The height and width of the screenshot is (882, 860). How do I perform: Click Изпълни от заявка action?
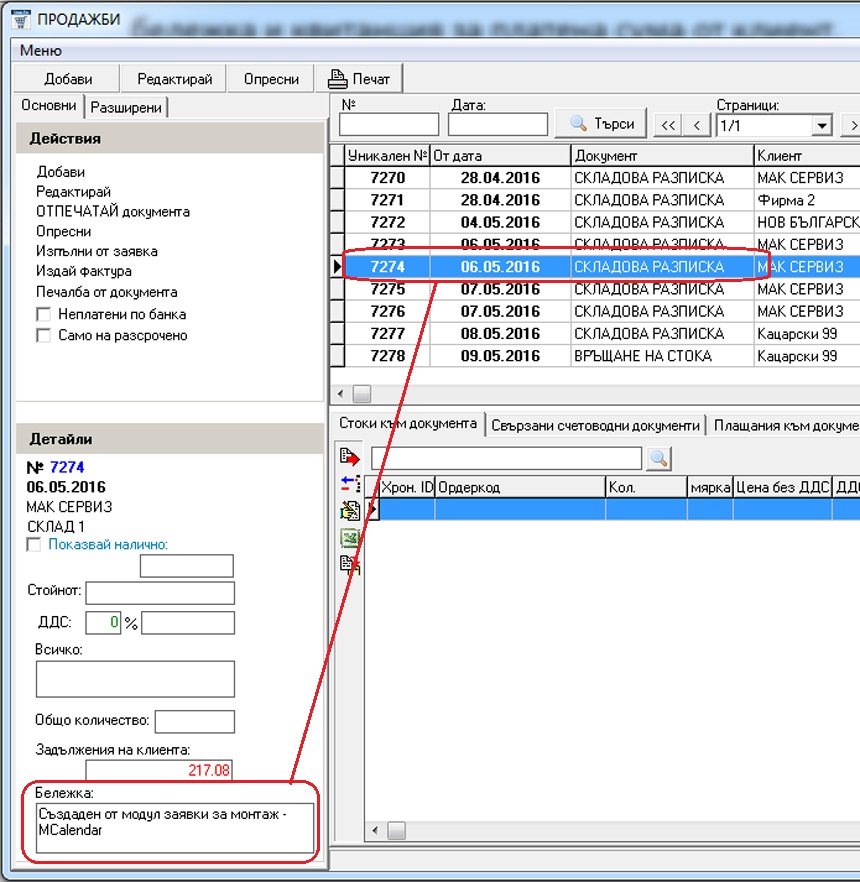[97, 251]
